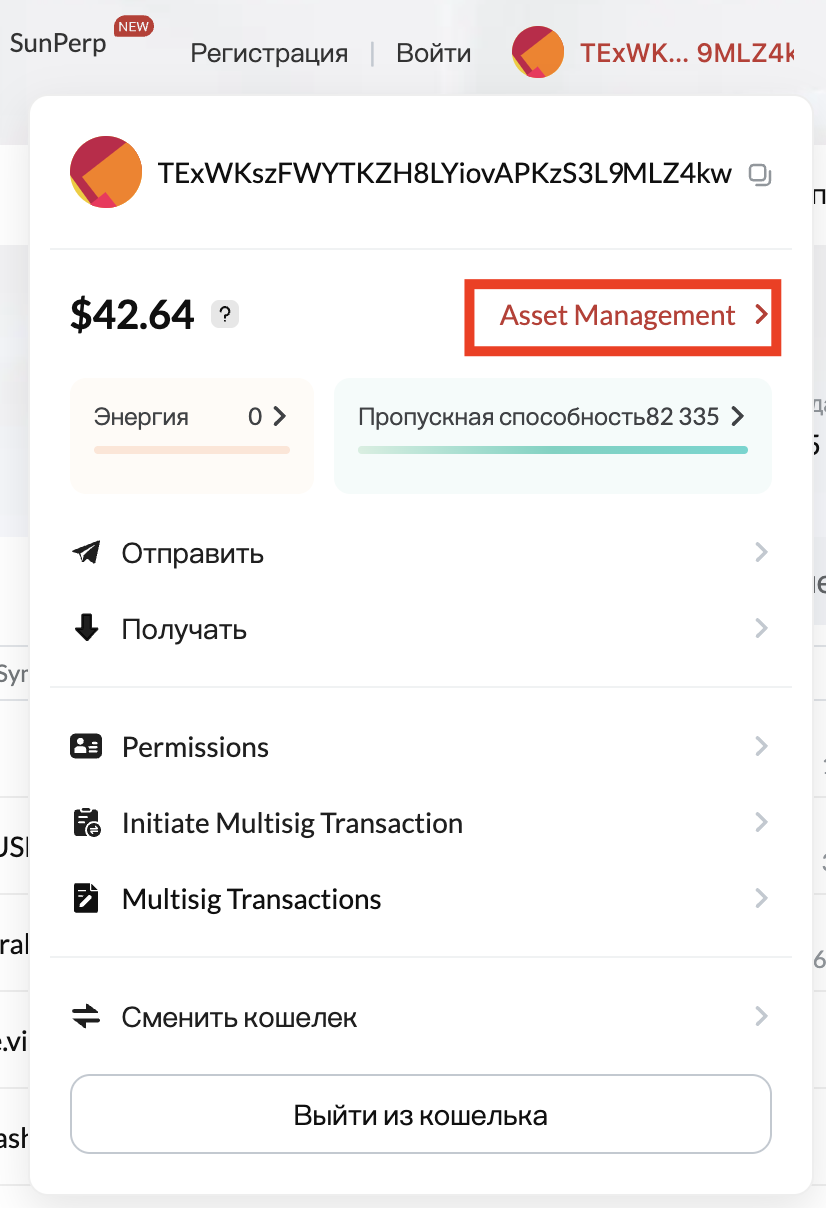
Task: Click the bandwidth green progress bar
Action: pos(552,450)
